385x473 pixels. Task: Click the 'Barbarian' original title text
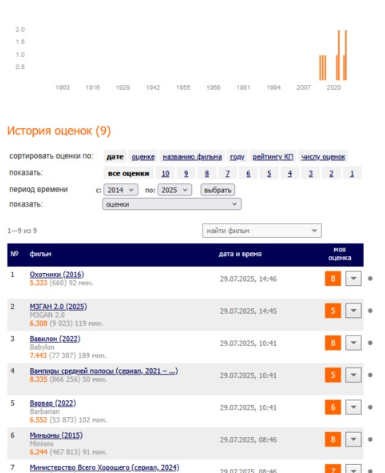[x=45, y=412]
